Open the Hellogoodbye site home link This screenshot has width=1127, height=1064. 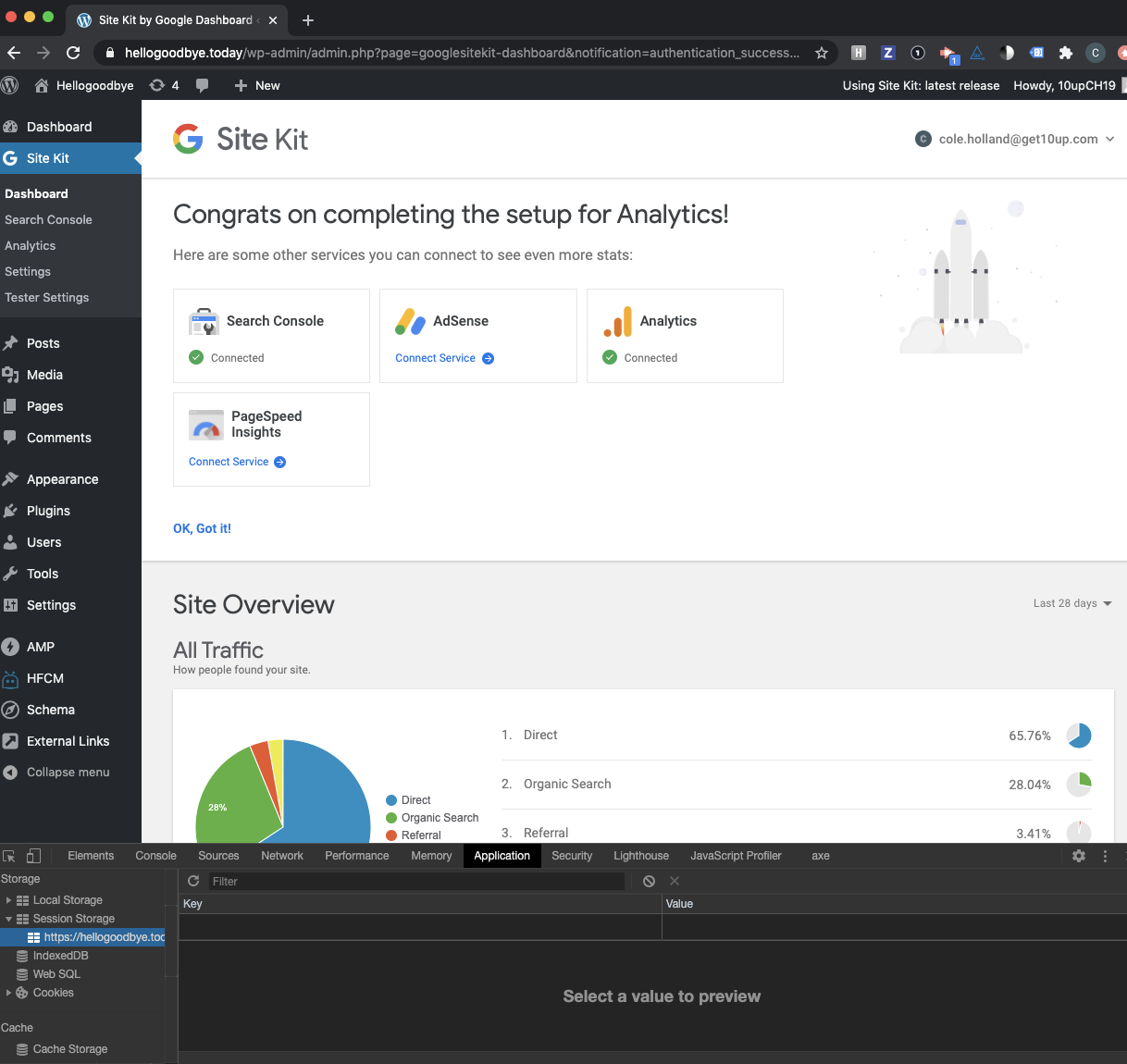84,85
